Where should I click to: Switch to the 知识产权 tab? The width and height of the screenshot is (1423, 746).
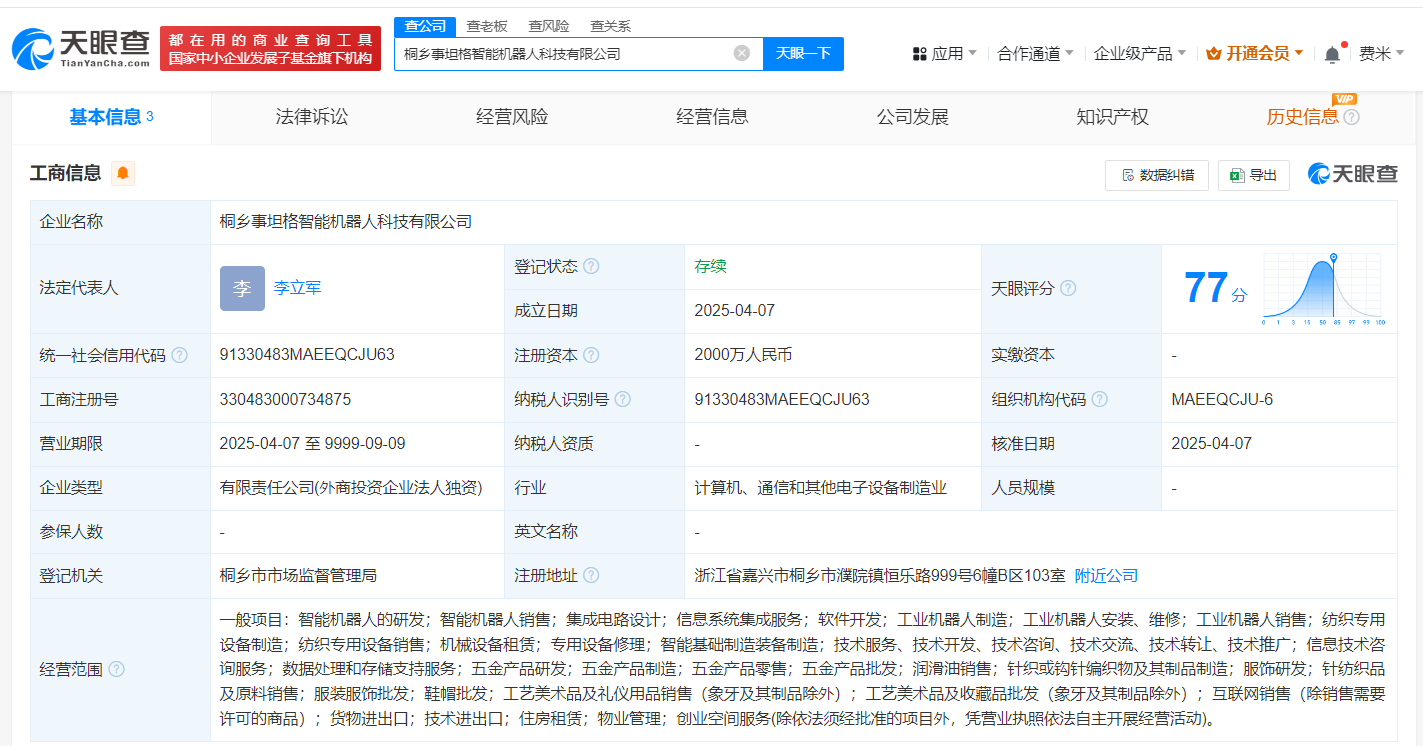[1112, 117]
